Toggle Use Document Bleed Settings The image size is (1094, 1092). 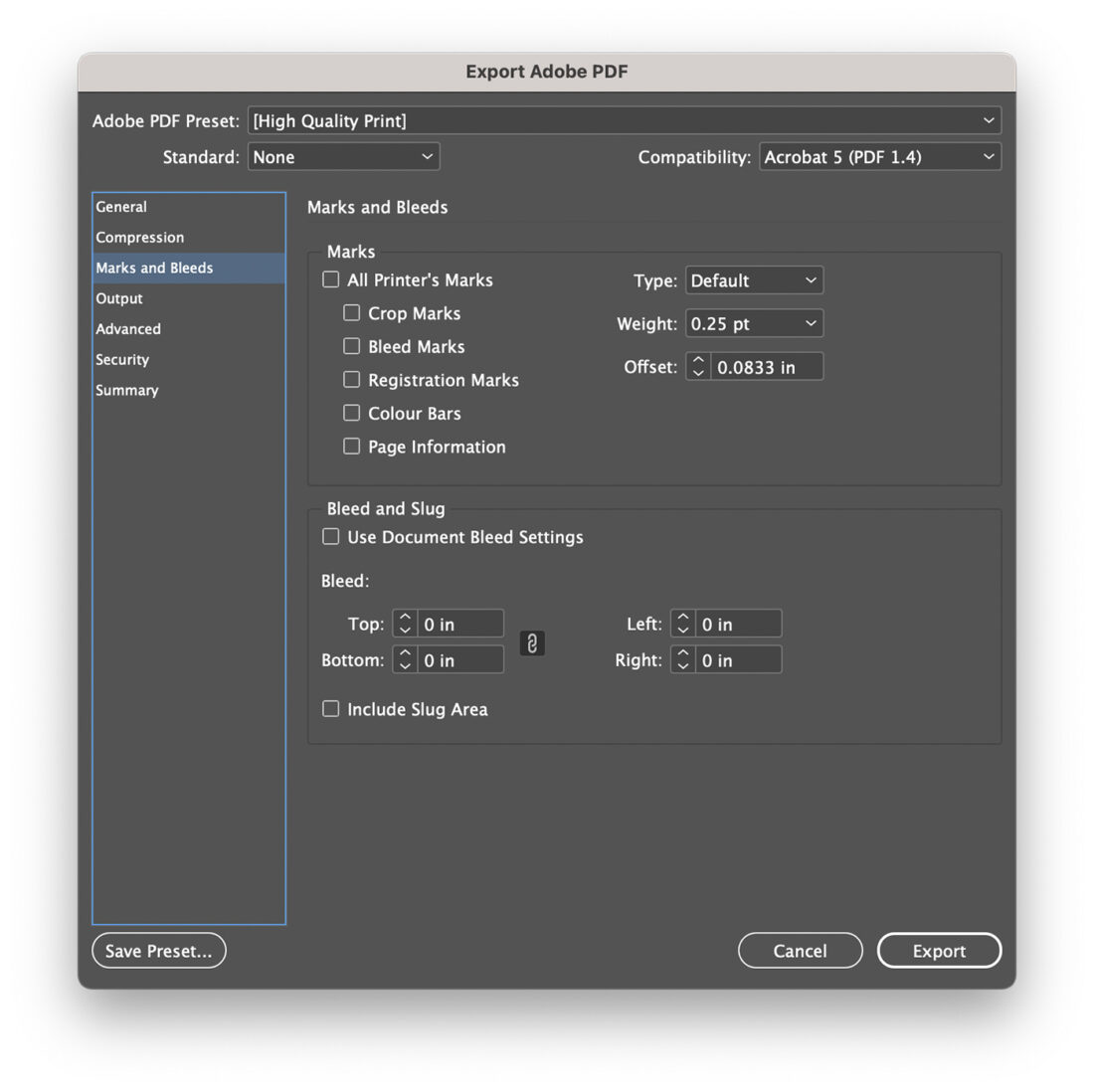(330, 536)
